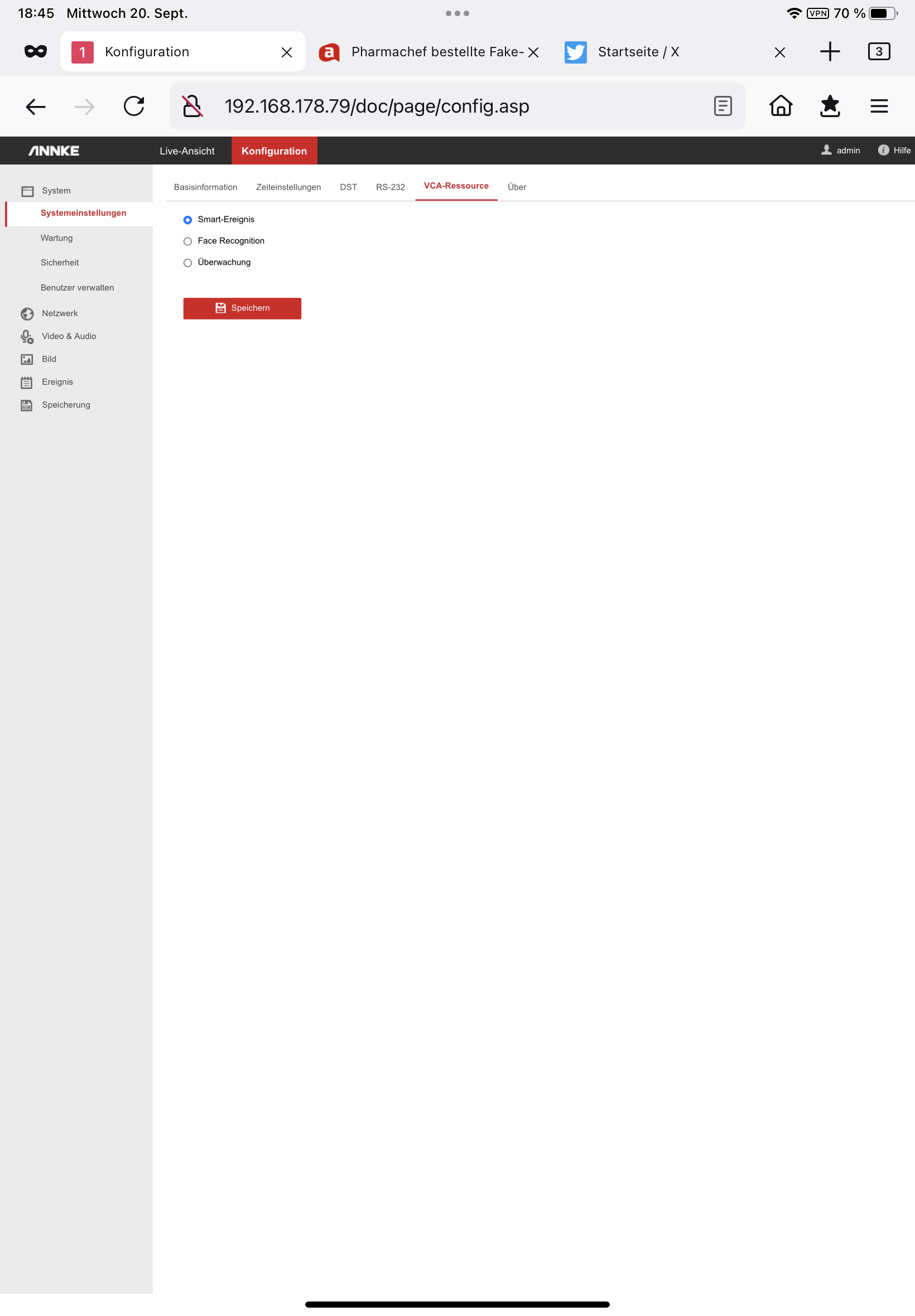Select the Face Recognition radio button
The width and height of the screenshot is (915, 1316).
pyautogui.click(x=187, y=241)
